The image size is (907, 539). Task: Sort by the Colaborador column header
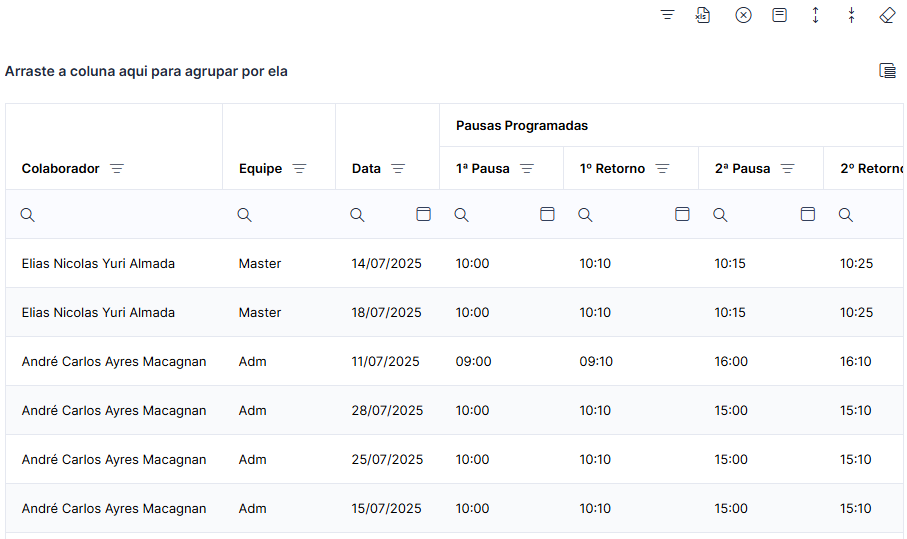coord(61,168)
